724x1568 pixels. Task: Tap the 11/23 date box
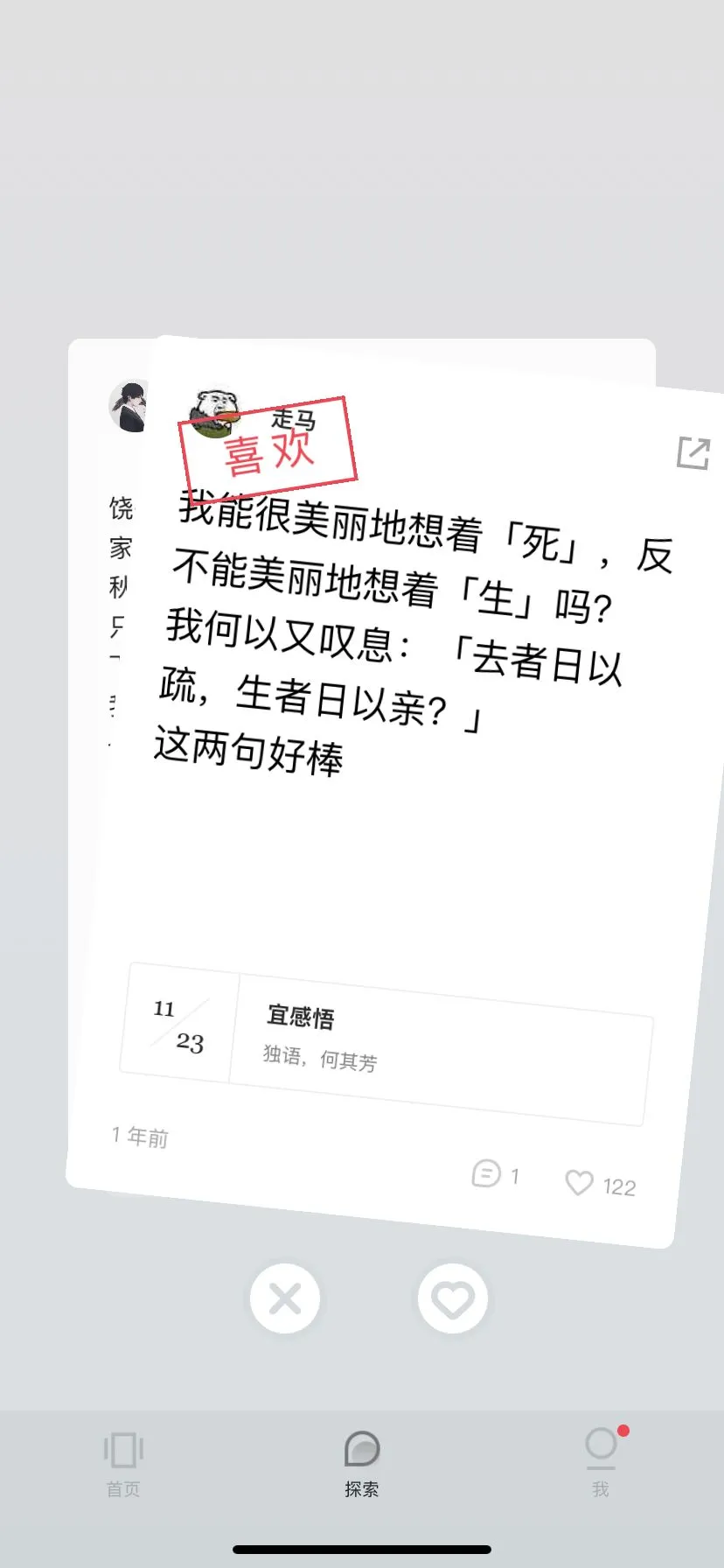coord(179,1024)
